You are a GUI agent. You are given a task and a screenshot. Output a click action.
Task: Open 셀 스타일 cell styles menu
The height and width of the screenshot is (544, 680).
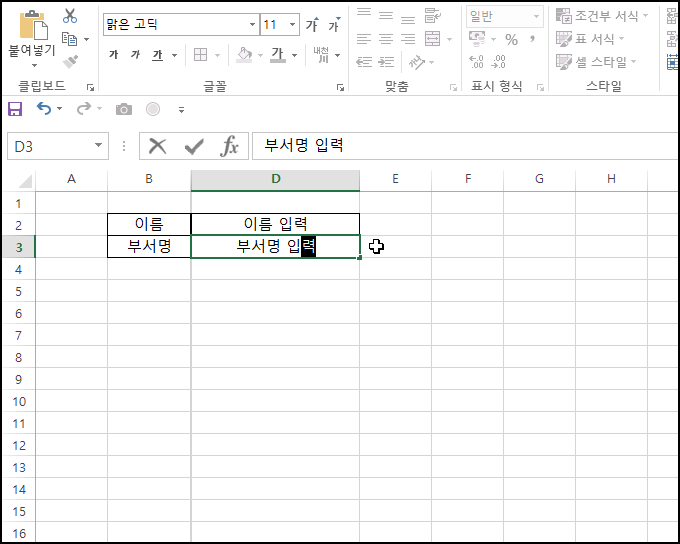[596, 62]
